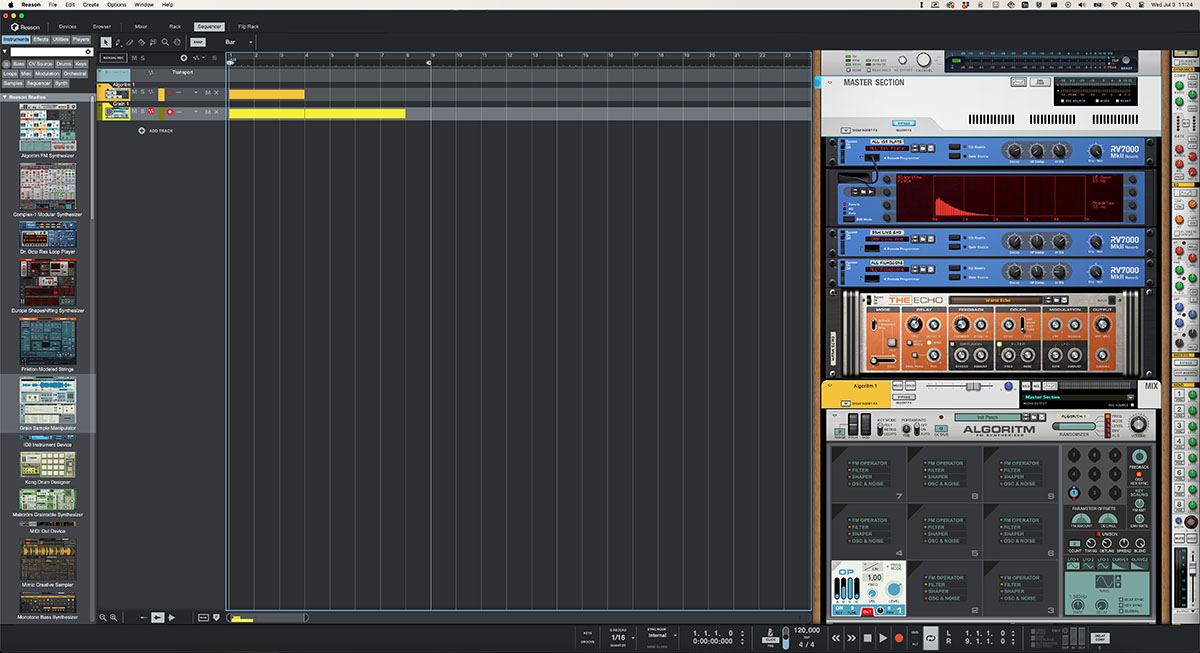This screenshot has height=653, width=1200.
Task: Show the Utilities device category
Action: coord(61,39)
